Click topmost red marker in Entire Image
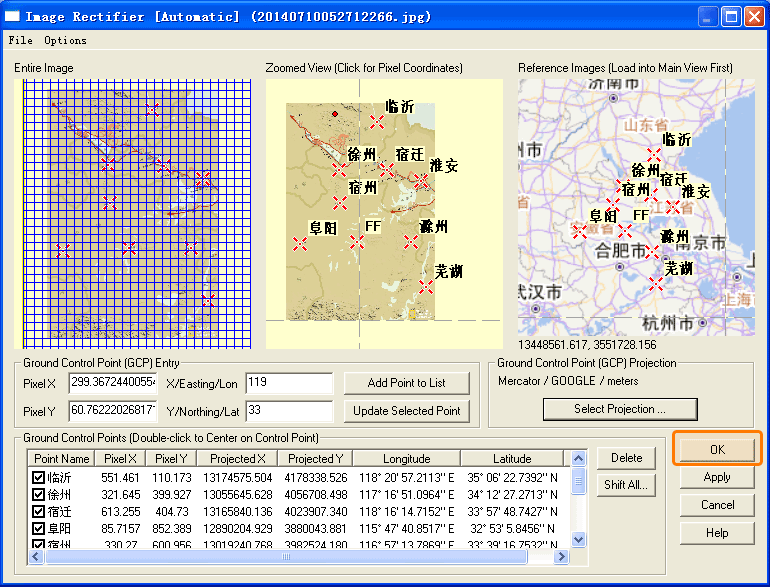This screenshot has height=587, width=770. coord(152,109)
